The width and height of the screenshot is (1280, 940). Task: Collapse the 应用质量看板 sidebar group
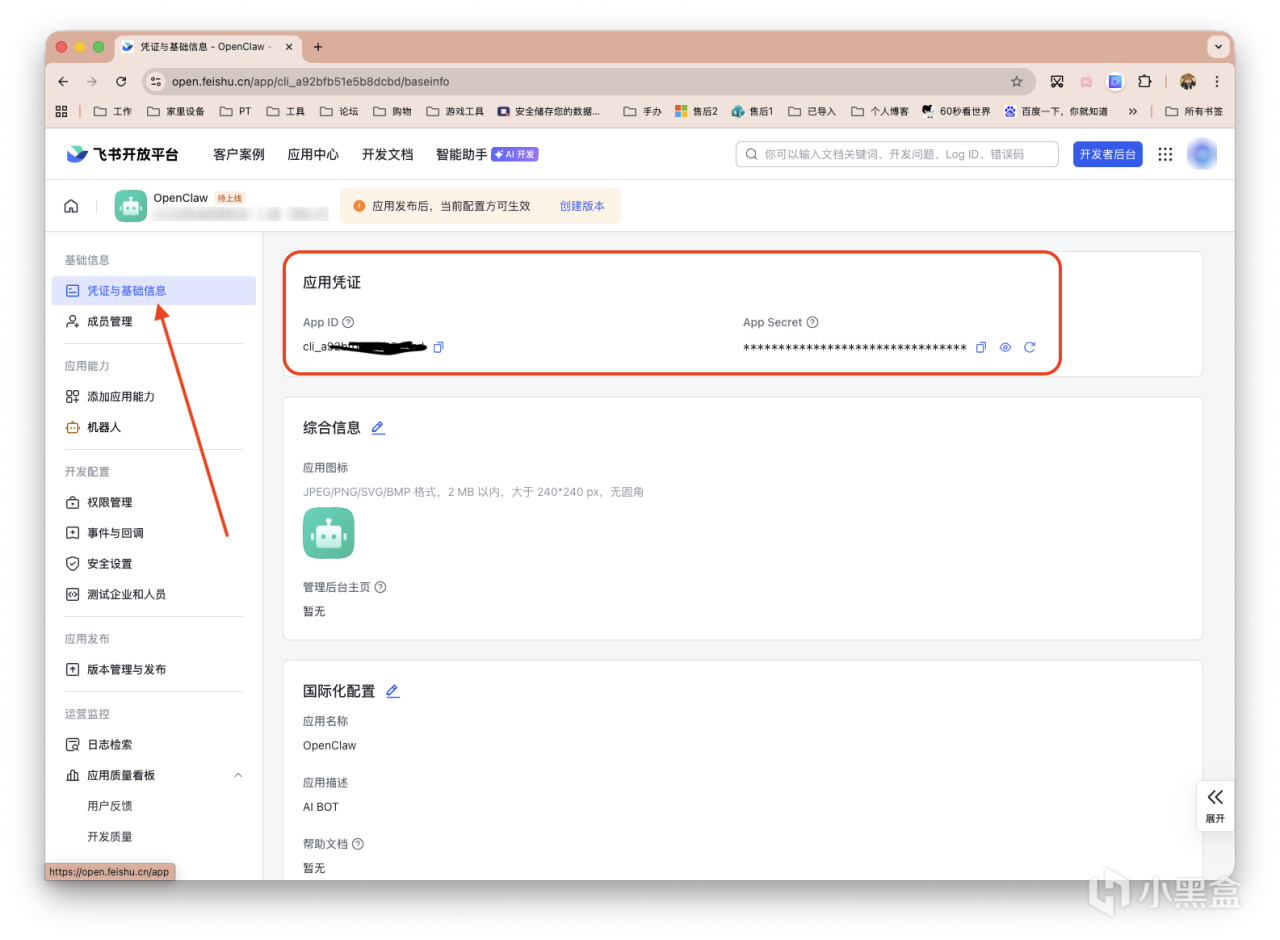(238, 775)
